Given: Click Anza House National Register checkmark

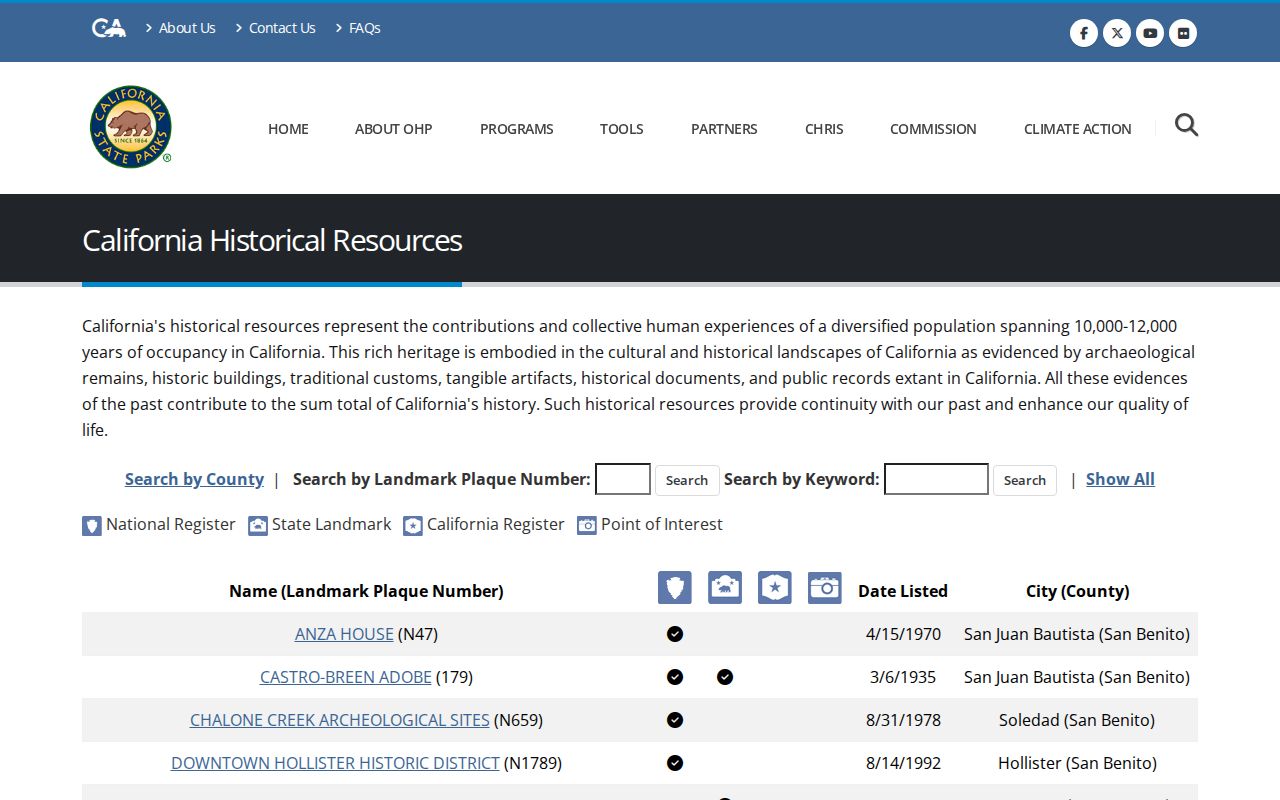Looking at the screenshot, I should coord(675,634).
